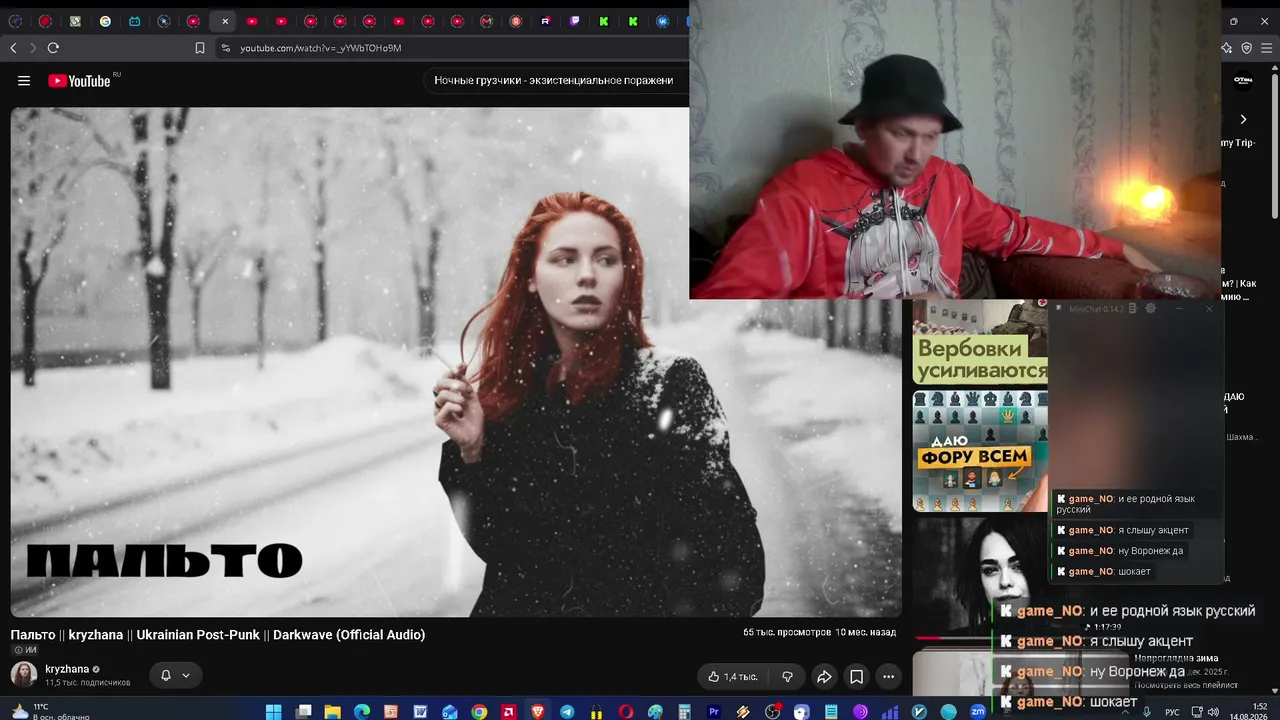Open the kryzhana channel name link
Viewport: 1280px width, 720px height.
[x=67, y=669]
